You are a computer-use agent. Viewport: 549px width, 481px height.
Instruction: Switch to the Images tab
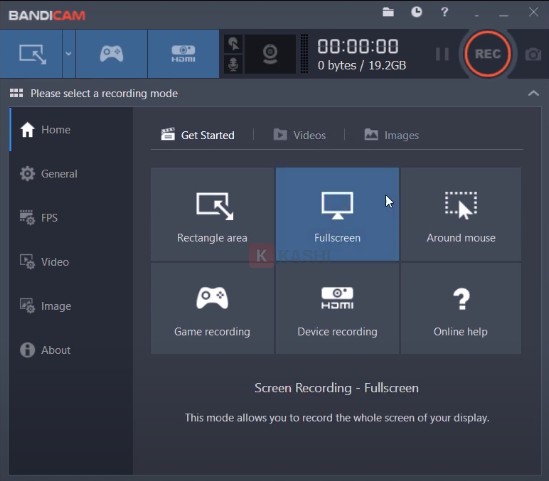click(391, 135)
